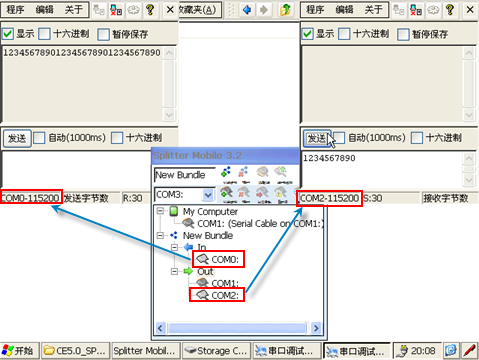Enable receive 十六进制 checkbox in COM2 window
The image size is (479, 360).
pyautogui.click(x=344, y=34)
